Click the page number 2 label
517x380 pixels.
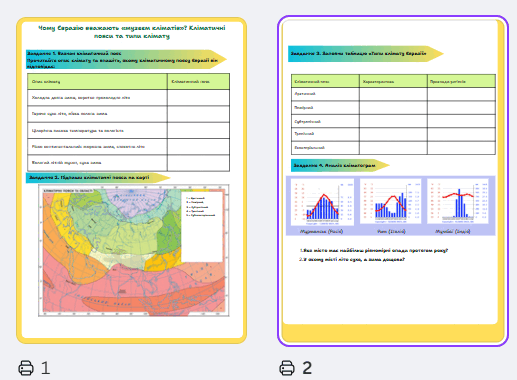(307, 368)
